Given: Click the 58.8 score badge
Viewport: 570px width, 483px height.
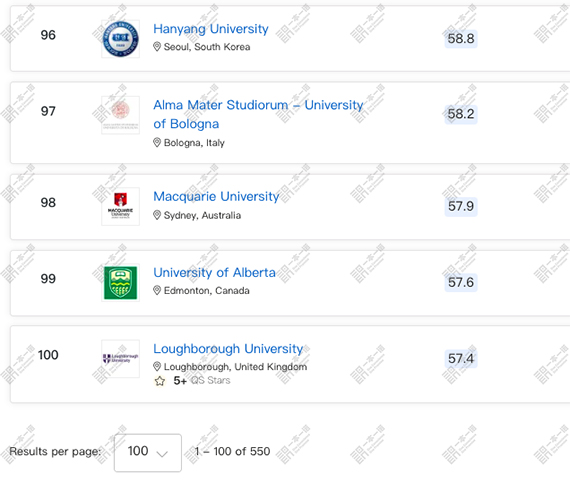Looking at the screenshot, I should tap(461, 39).
